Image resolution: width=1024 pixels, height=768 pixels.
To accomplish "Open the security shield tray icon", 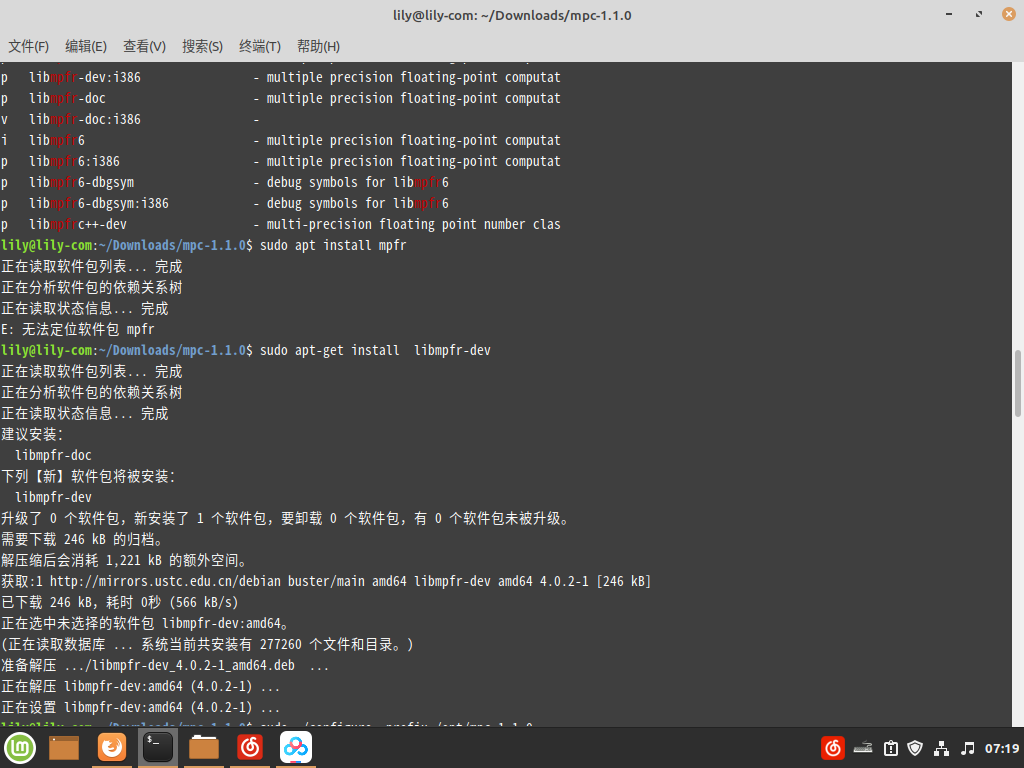I will (x=915, y=747).
